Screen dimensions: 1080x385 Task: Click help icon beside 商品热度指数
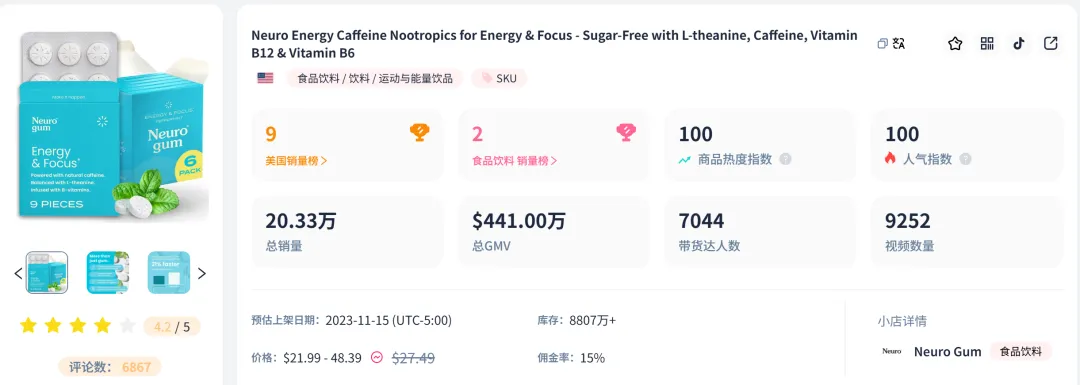[785, 159]
